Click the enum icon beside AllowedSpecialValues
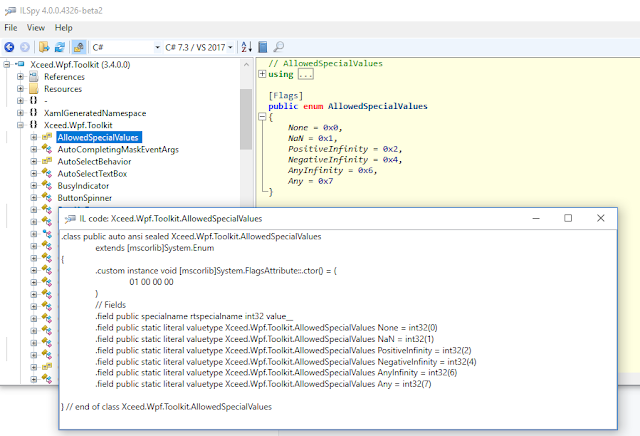Image resolution: width=640 pixels, height=436 pixels. (x=47, y=137)
